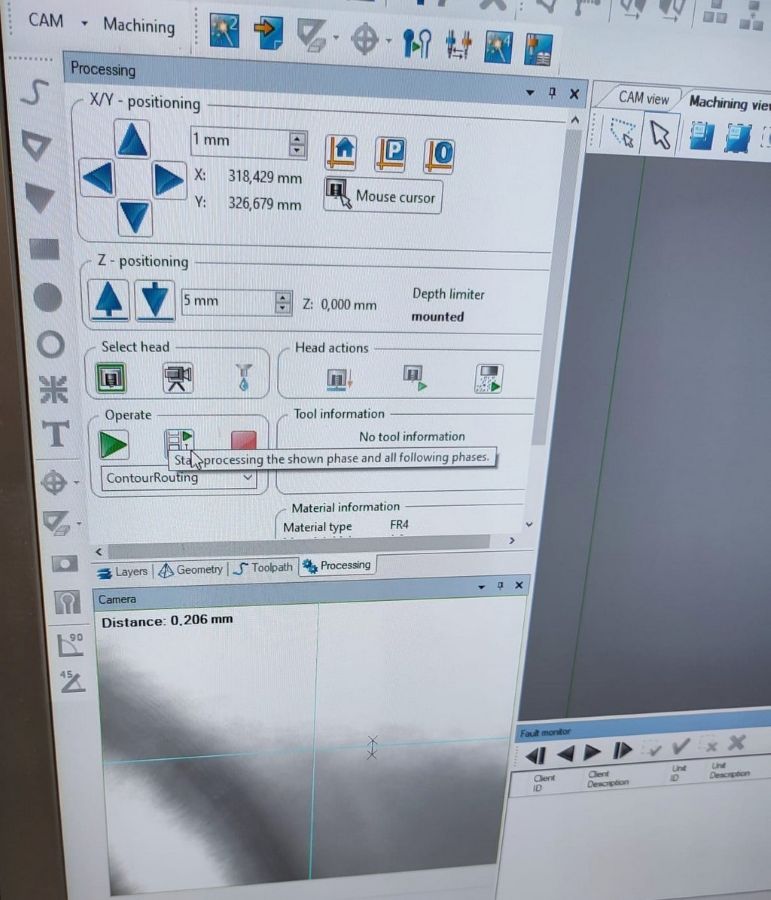Select the milling head icon
771x900 pixels.
[111, 378]
